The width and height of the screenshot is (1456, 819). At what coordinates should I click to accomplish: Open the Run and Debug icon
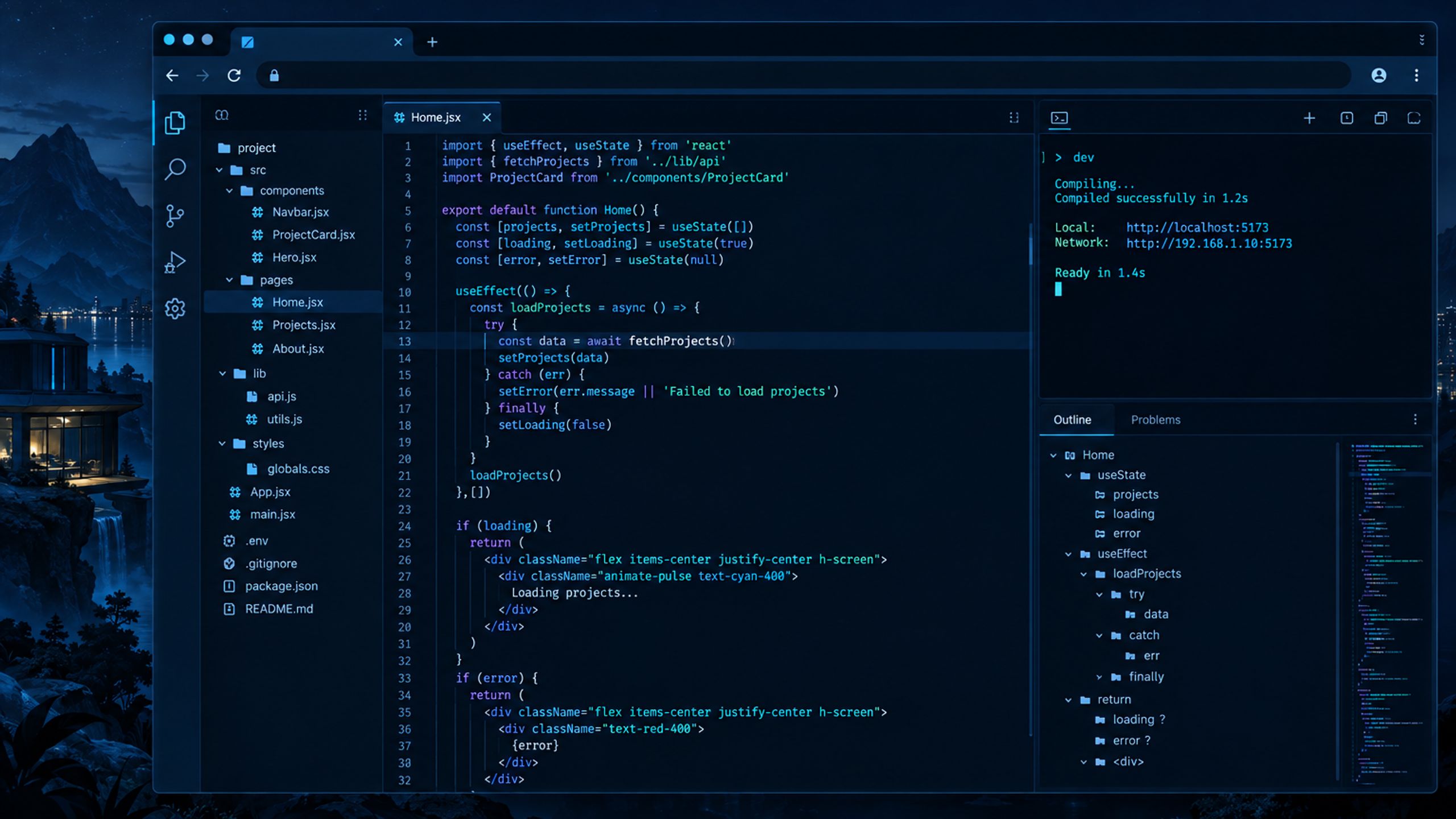click(175, 262)
